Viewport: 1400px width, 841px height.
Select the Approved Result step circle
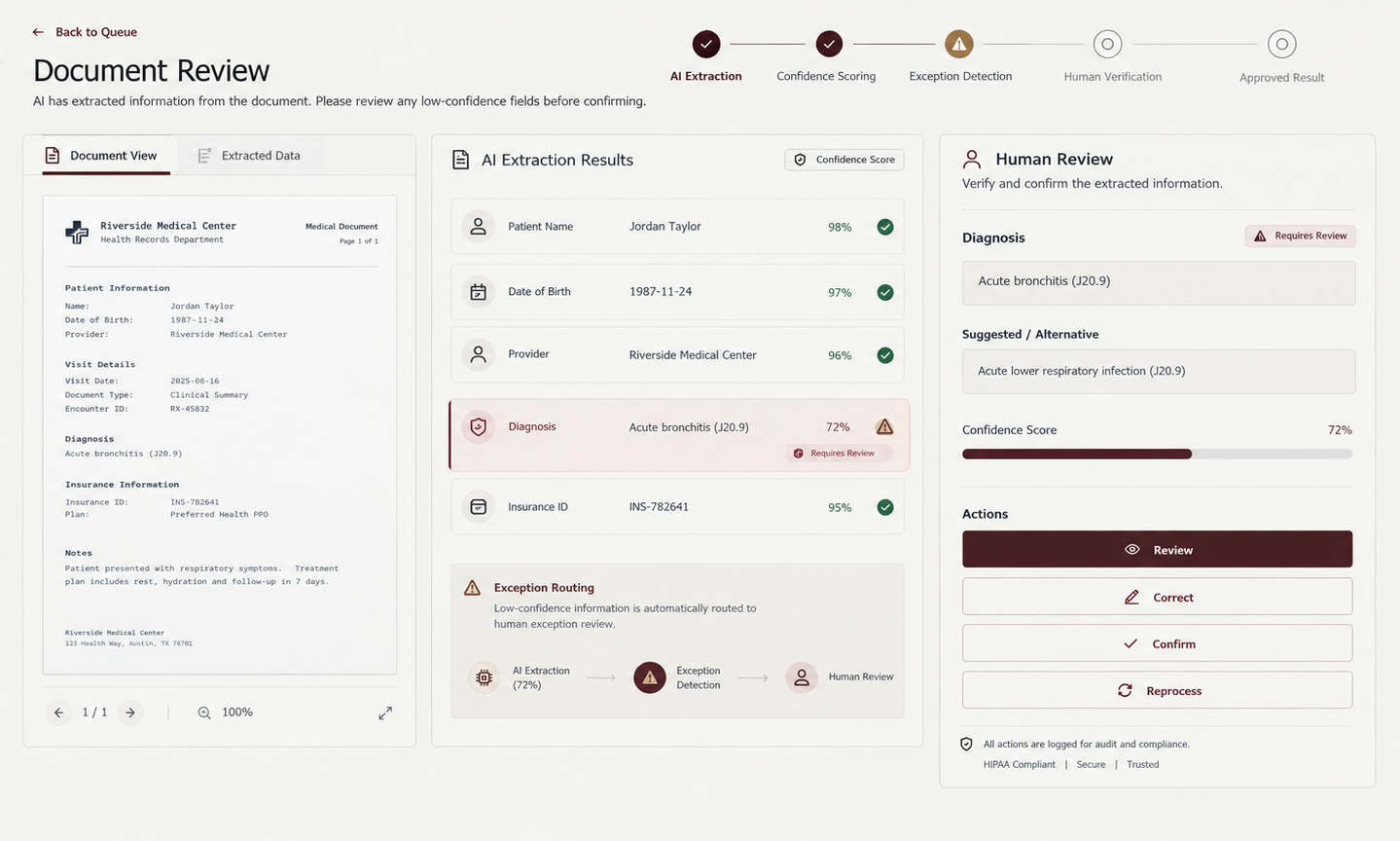coord(1282,44)
